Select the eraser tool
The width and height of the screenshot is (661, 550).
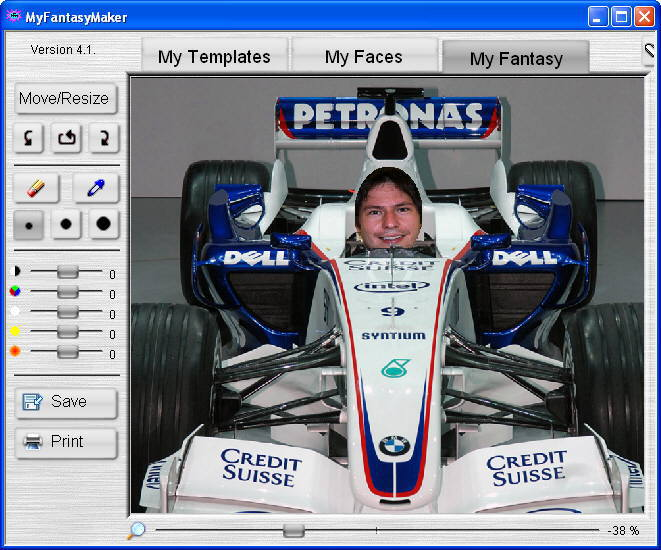36,188
